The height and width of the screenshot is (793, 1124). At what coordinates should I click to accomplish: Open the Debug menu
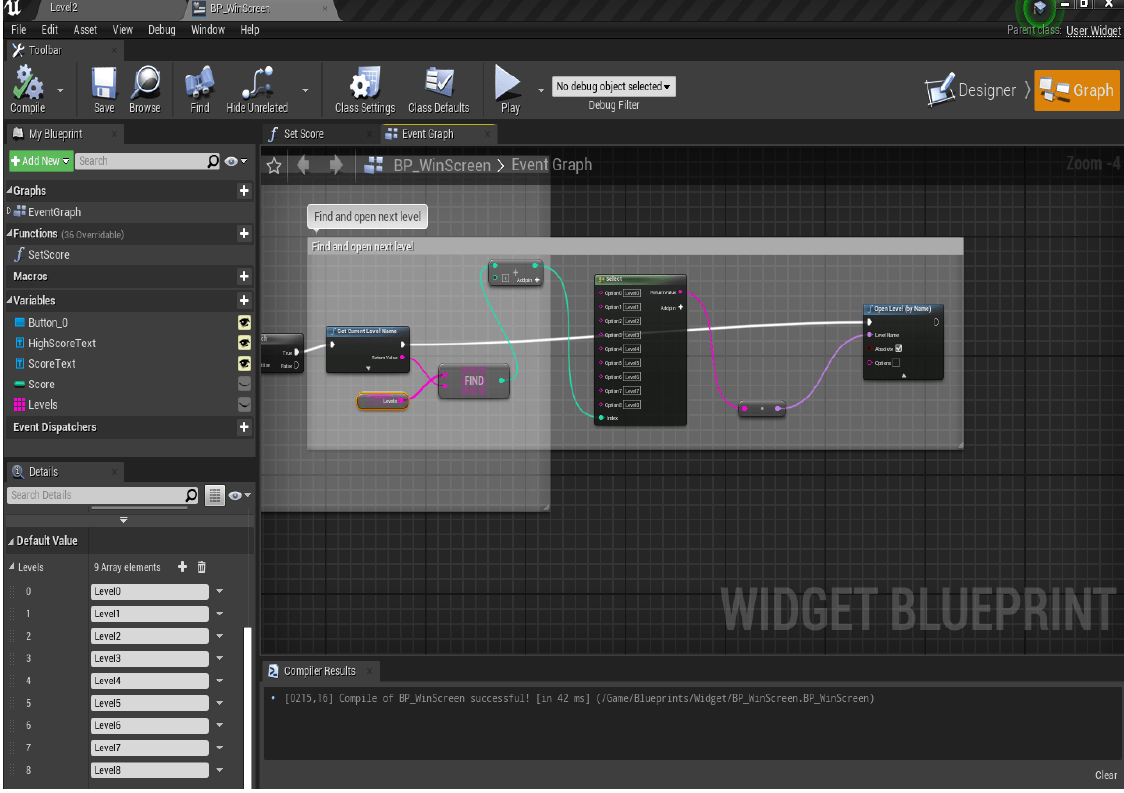tap(161, 30)
